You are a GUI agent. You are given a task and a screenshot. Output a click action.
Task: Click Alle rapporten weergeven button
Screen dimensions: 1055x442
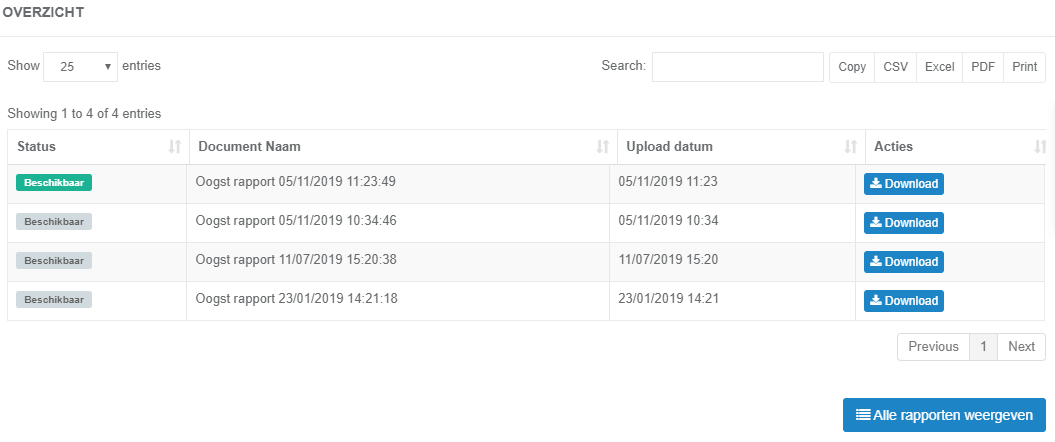point(944,415)
